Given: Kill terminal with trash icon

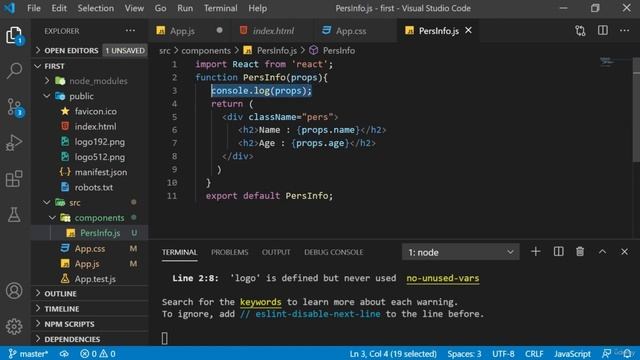Looking at the screenshot, I should click(x=580, y=252).
